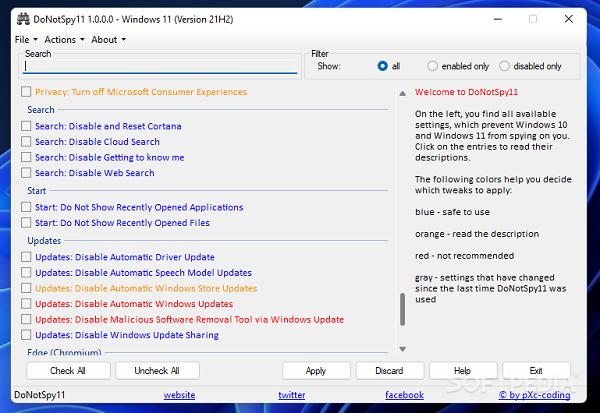This screenshot has height=413, width=600.
Task: Click the 'blue - safe to use' text
Action: tap(452, 212)
